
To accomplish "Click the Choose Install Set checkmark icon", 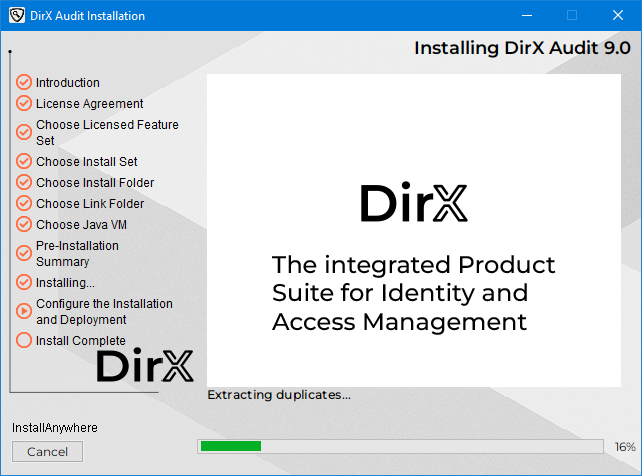I will click(24, 161).
